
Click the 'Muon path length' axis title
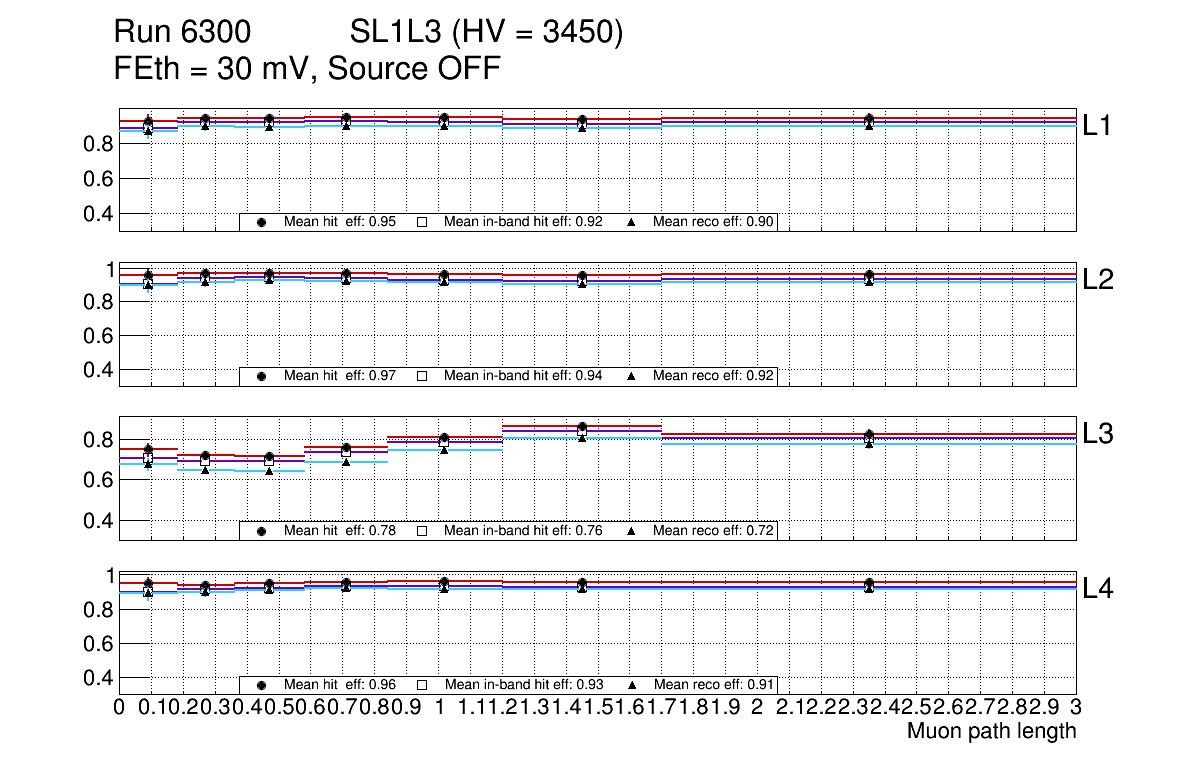coord(991,731)
